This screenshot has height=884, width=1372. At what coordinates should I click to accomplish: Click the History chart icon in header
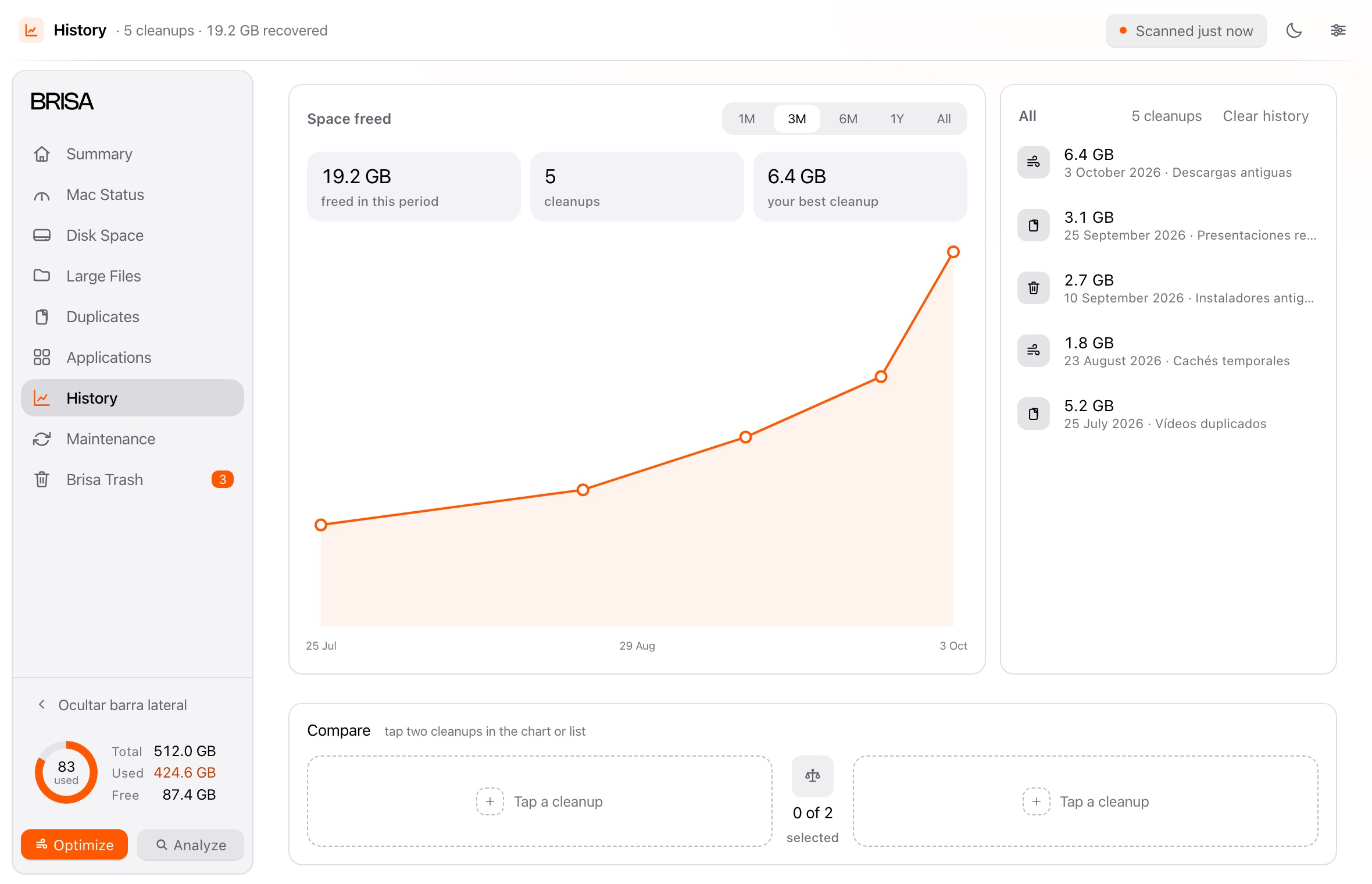pyautogui.click(x=31, y=30)
